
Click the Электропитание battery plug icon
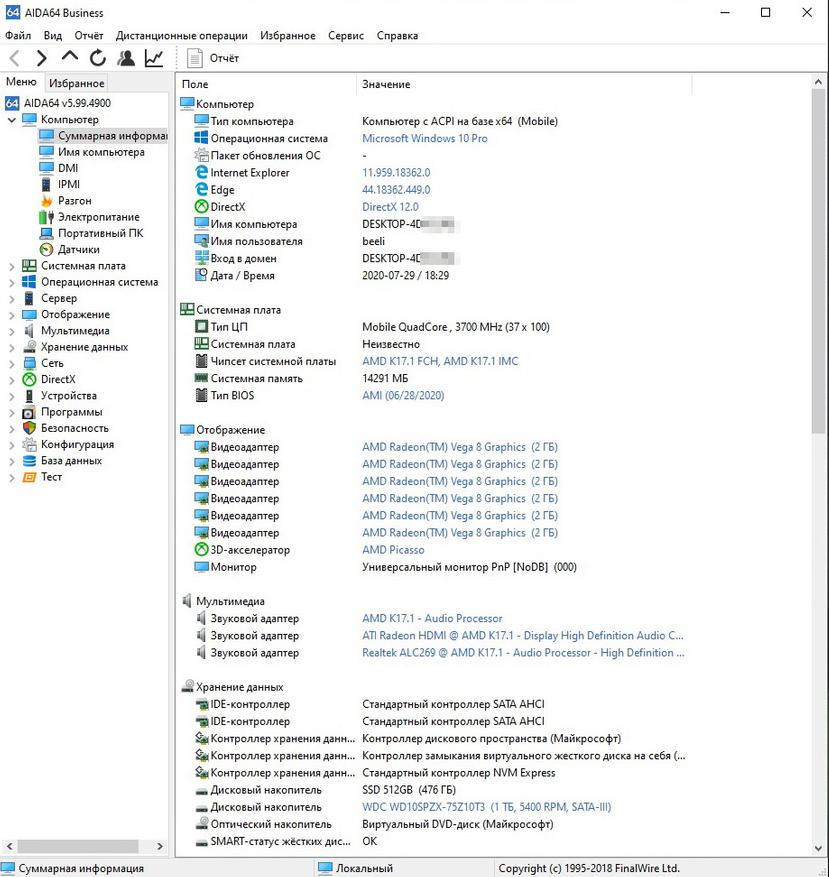[46, 217]
